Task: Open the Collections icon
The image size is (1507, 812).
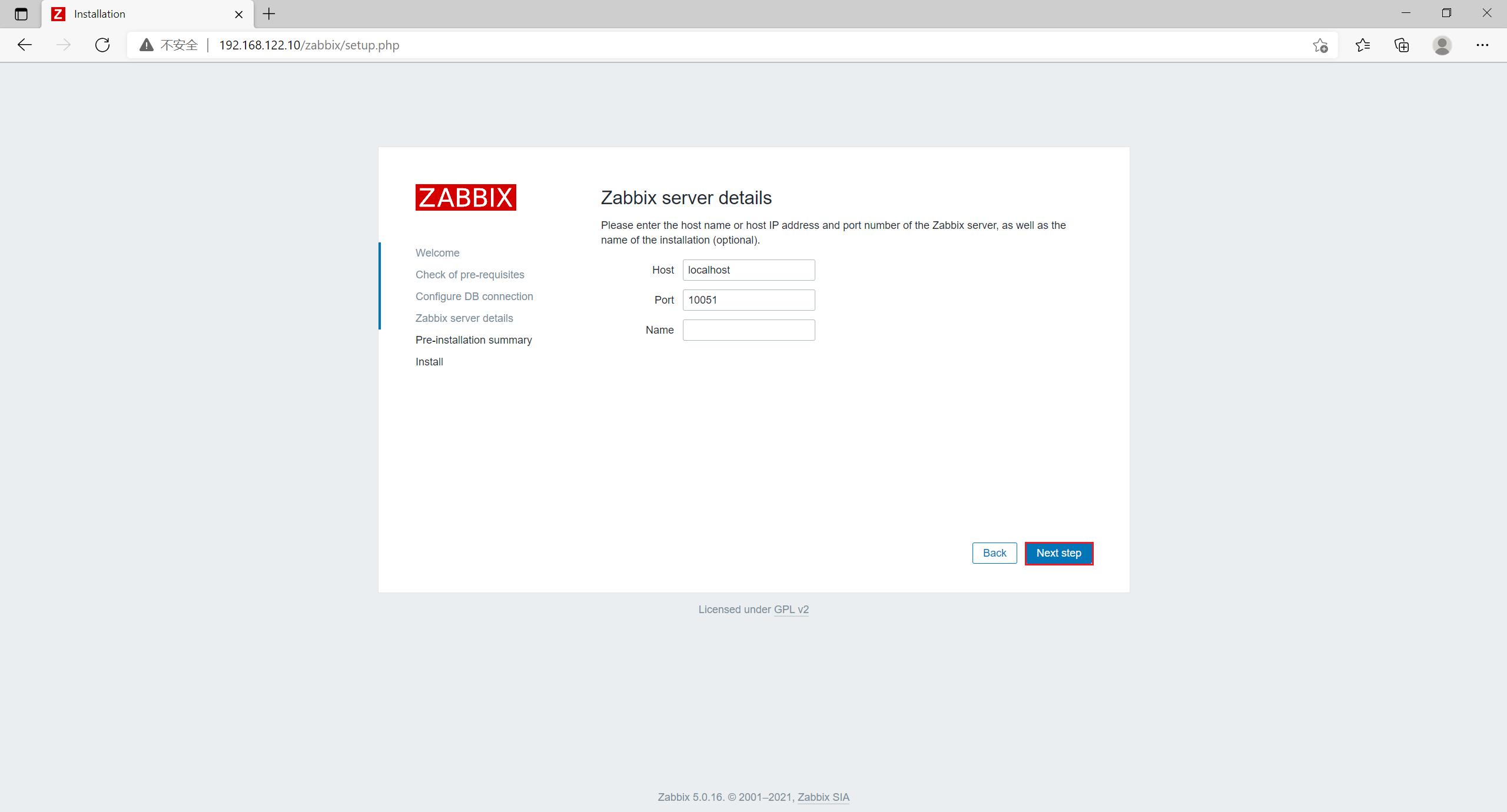Action: point(1402,45)
